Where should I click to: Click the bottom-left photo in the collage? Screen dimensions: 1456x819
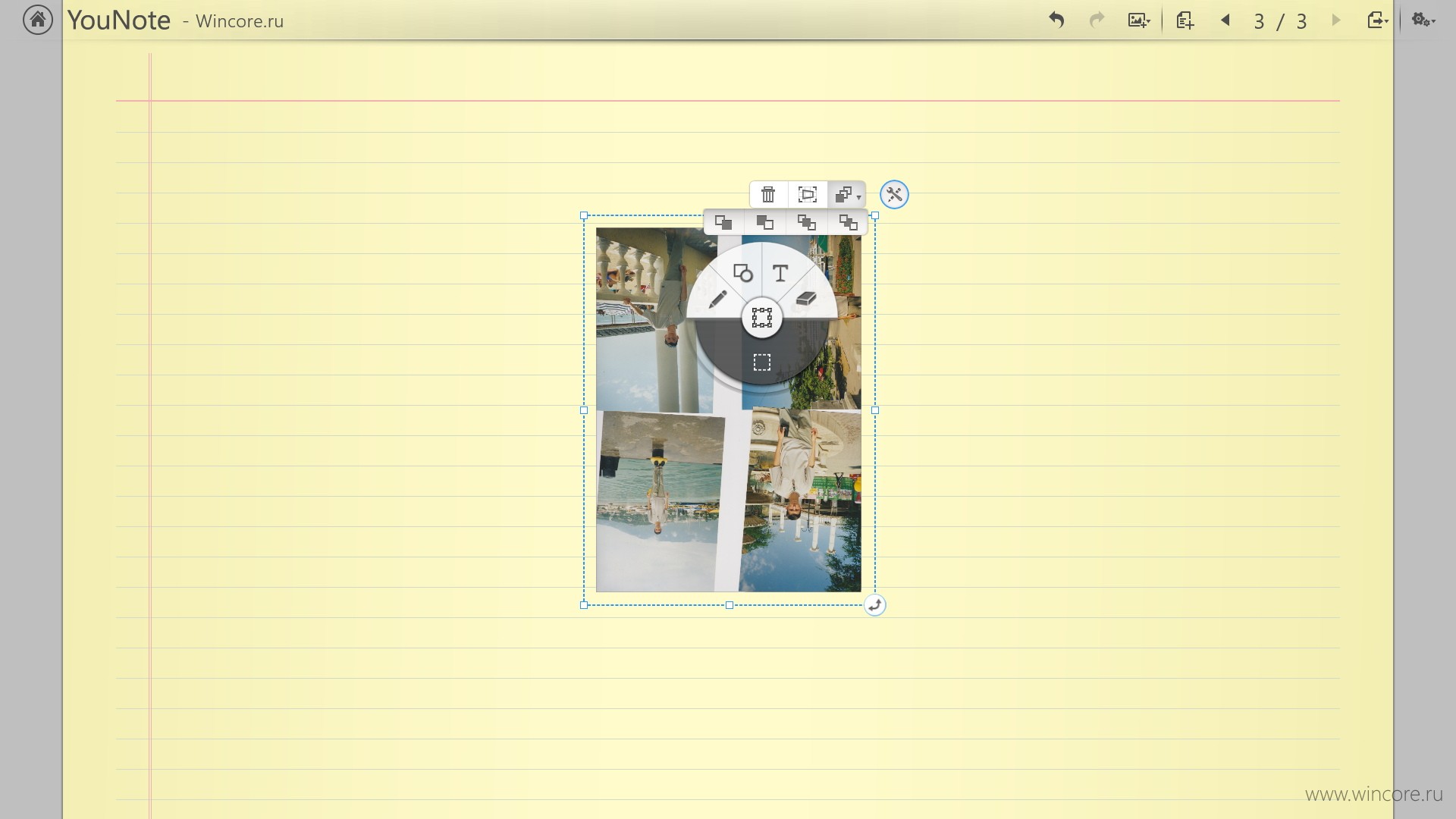tap(658, 501)
